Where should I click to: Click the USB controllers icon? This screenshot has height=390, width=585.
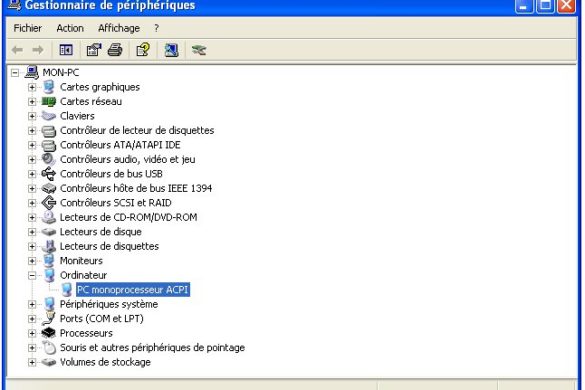pos(49,174)
